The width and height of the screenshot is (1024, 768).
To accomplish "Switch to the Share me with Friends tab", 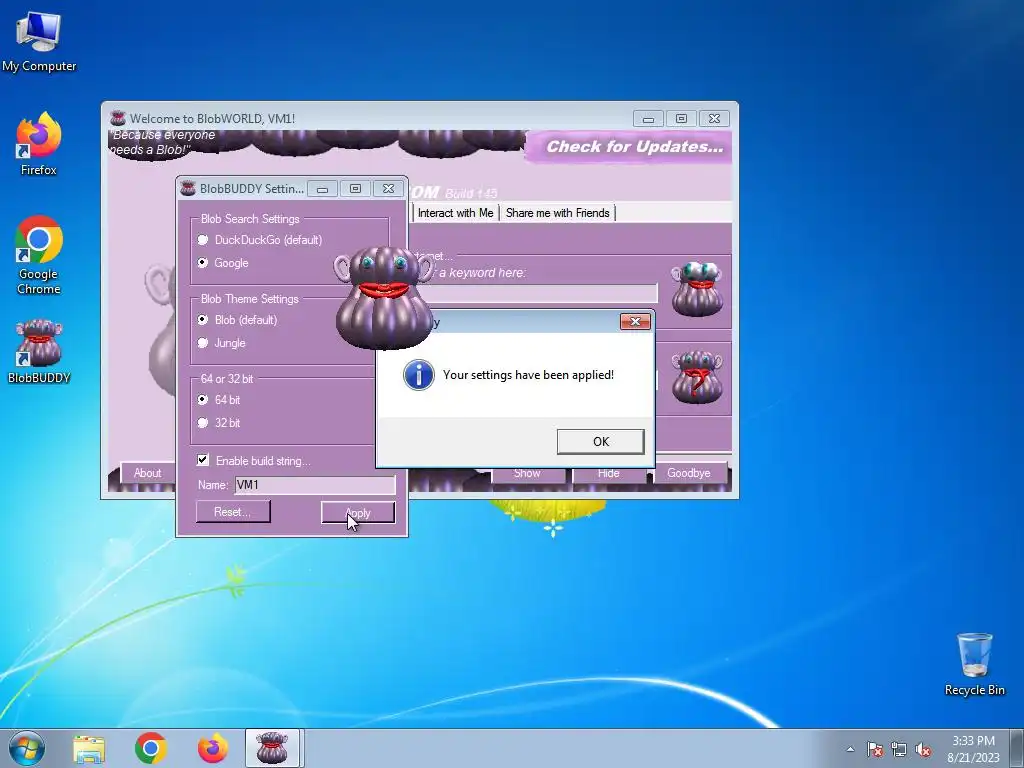I will click(557, 213).
